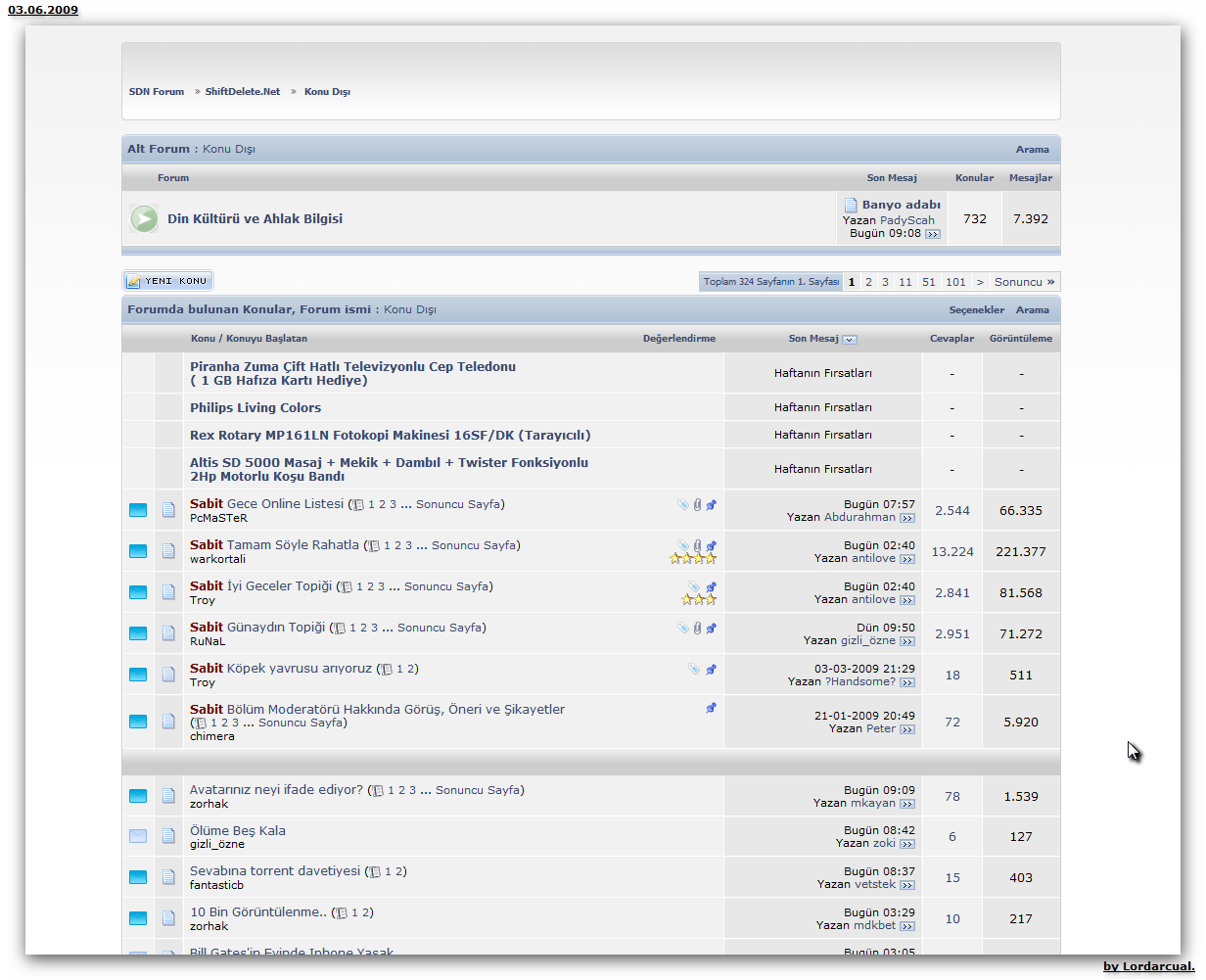Click the star rating on Tamam Söyle Rahatla
Viewport: 1206px width, 980px height.
(x=693, y=559)
